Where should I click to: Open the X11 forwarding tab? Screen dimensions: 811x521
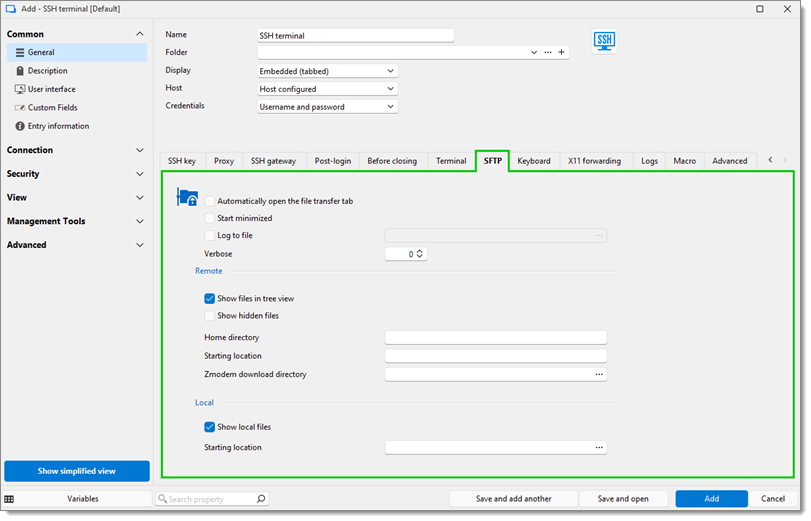(594, 161)
